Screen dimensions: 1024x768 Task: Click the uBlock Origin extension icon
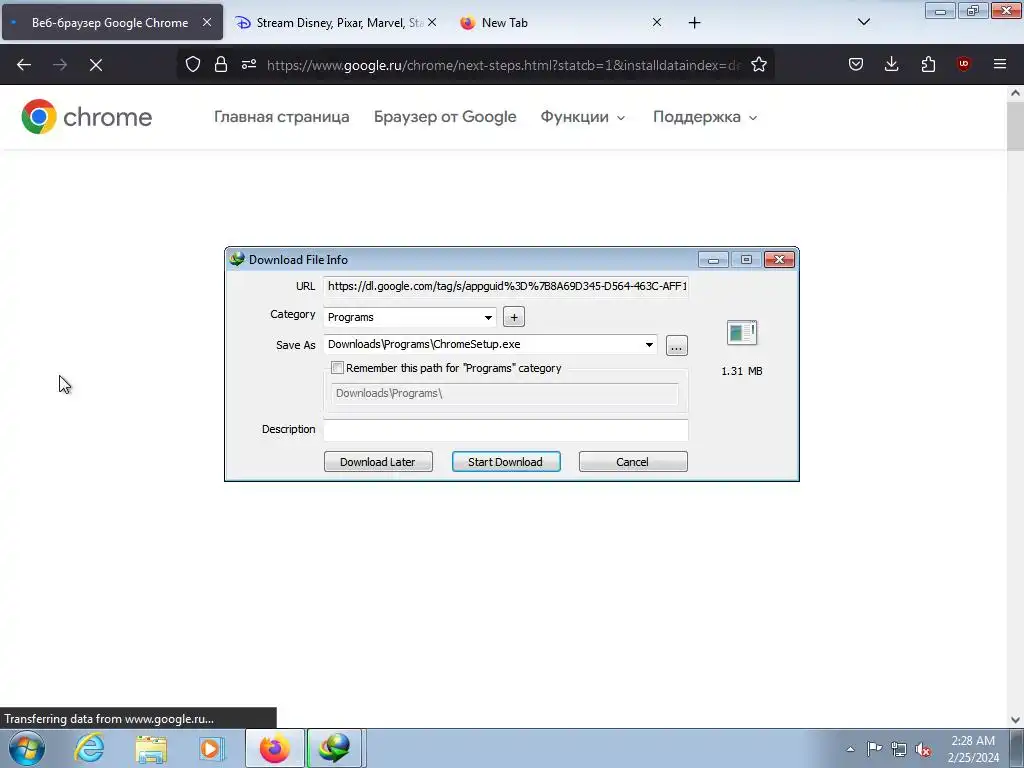click(963, 64)
